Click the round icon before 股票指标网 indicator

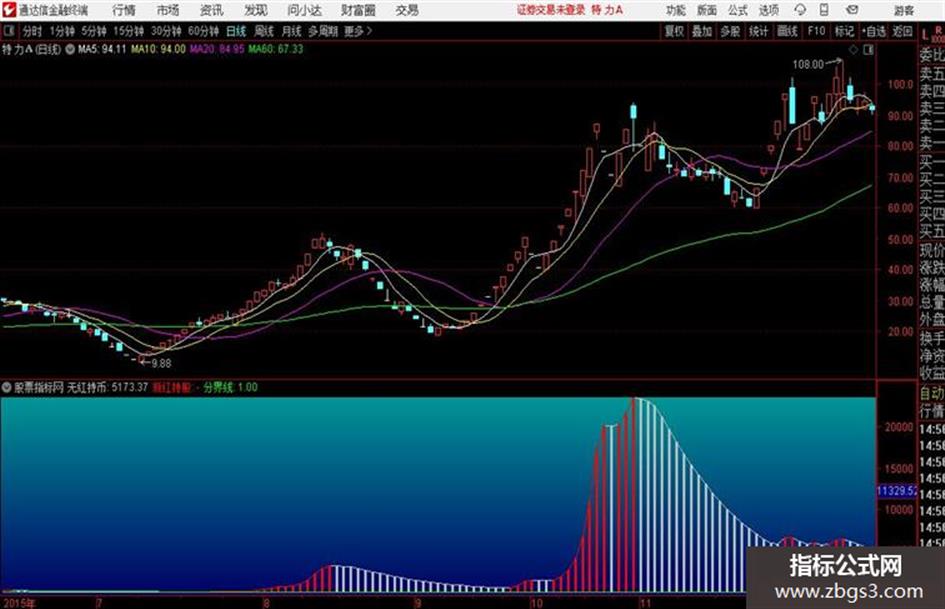click(x=7, y=387)
